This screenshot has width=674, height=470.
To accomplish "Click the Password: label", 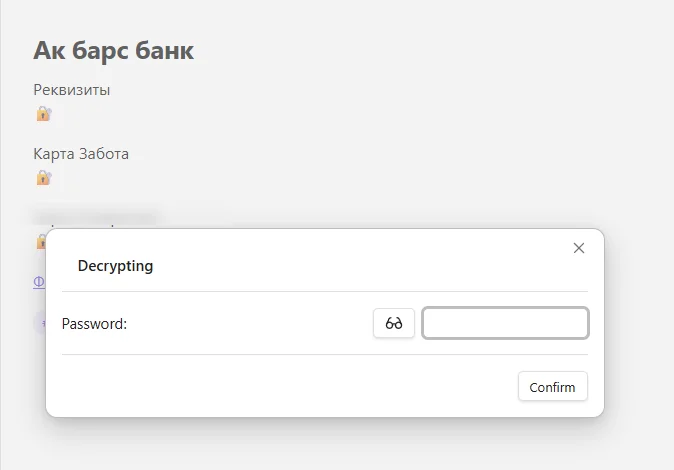I will pyautogui.click(x=94, y=324).
